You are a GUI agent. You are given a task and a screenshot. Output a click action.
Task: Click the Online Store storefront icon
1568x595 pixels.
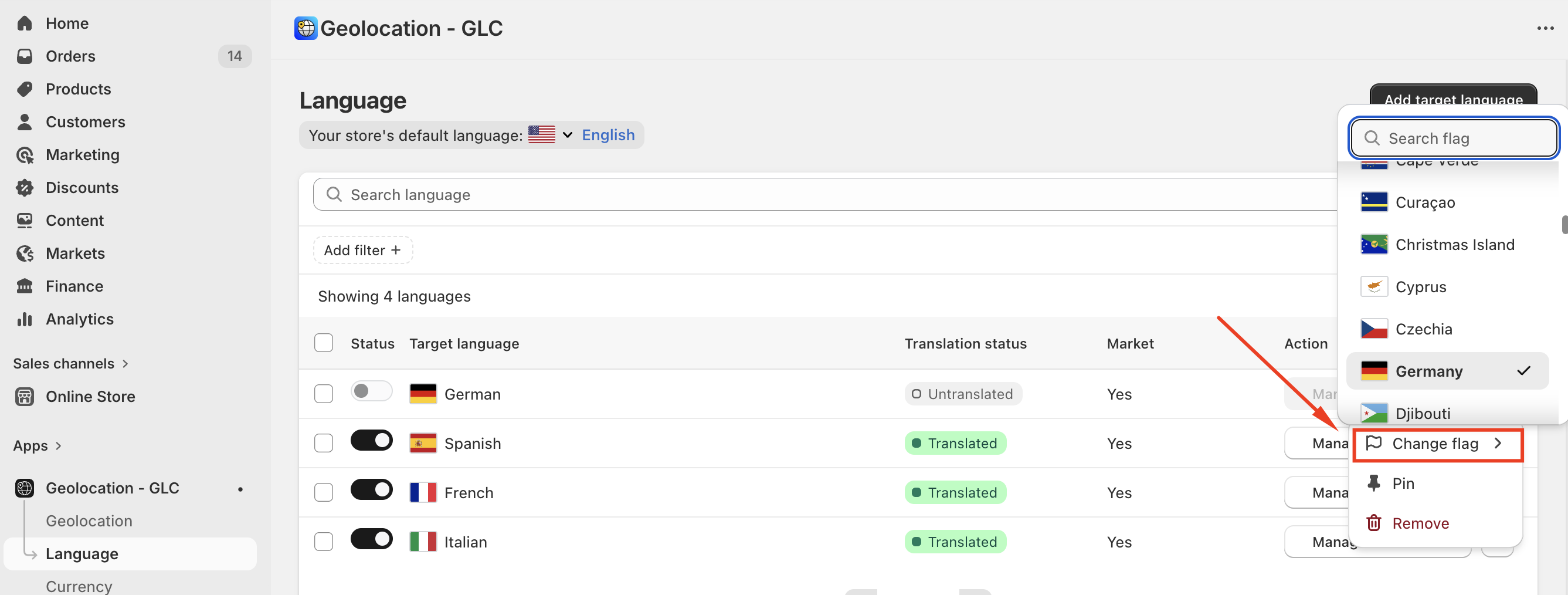point(25,397)
